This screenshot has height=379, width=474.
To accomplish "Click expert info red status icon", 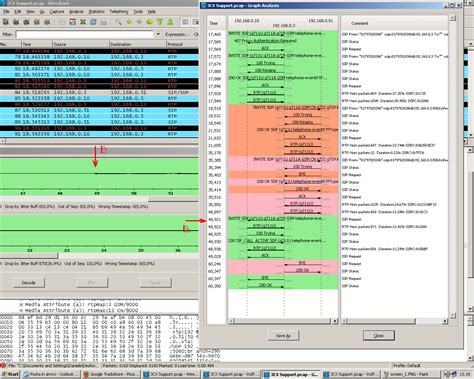I will click(3, 366).
